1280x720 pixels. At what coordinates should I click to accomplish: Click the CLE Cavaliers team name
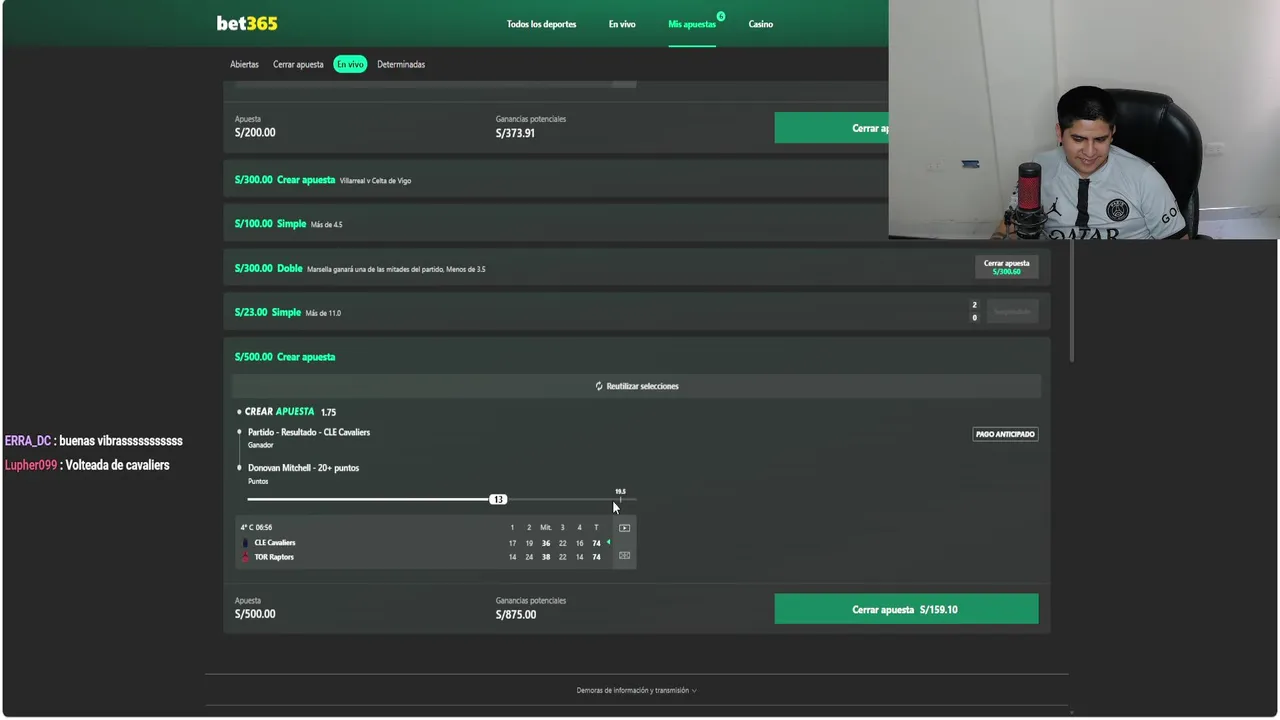275,543
